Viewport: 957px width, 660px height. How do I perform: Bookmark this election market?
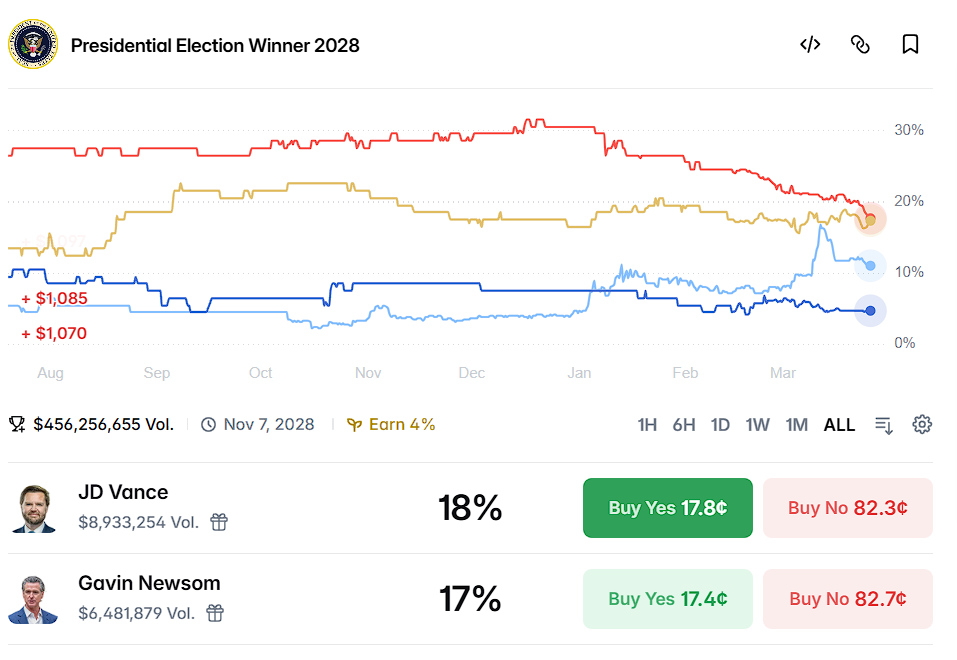pos(910,45)
